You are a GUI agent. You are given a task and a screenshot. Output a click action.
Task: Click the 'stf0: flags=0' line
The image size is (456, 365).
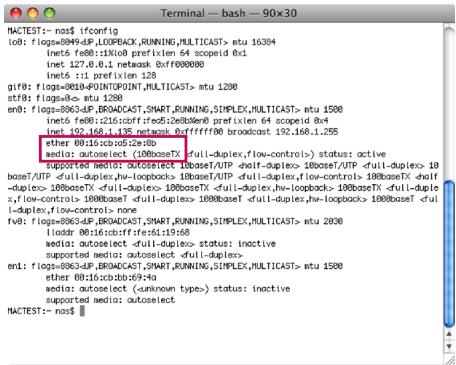point(65,98)
